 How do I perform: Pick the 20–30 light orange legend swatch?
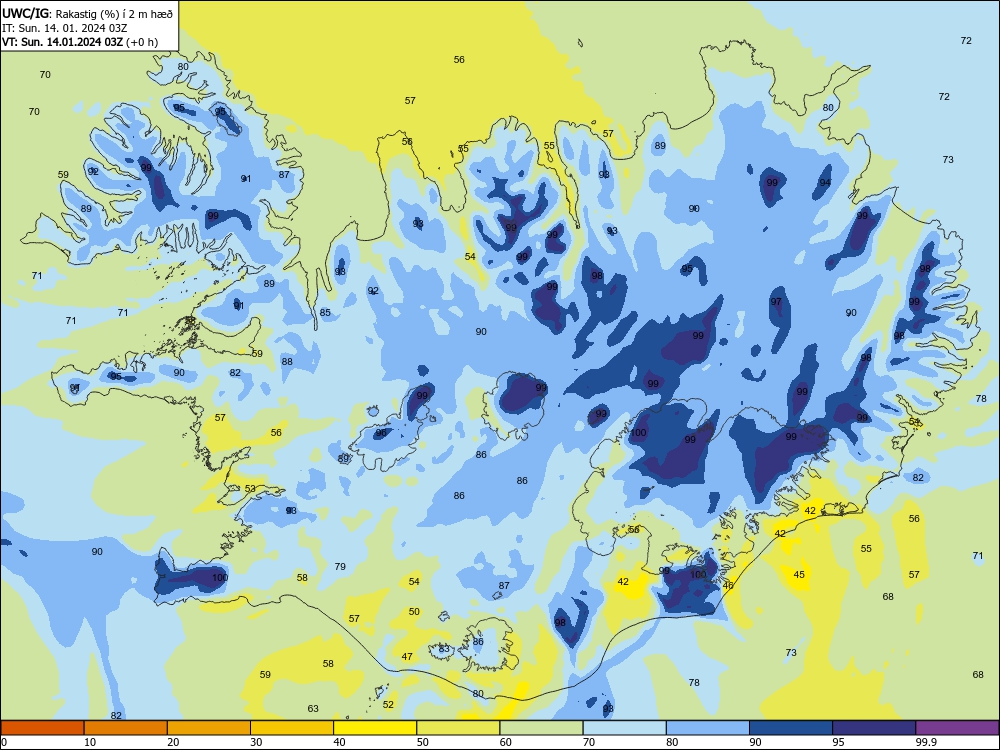point(209,728)
